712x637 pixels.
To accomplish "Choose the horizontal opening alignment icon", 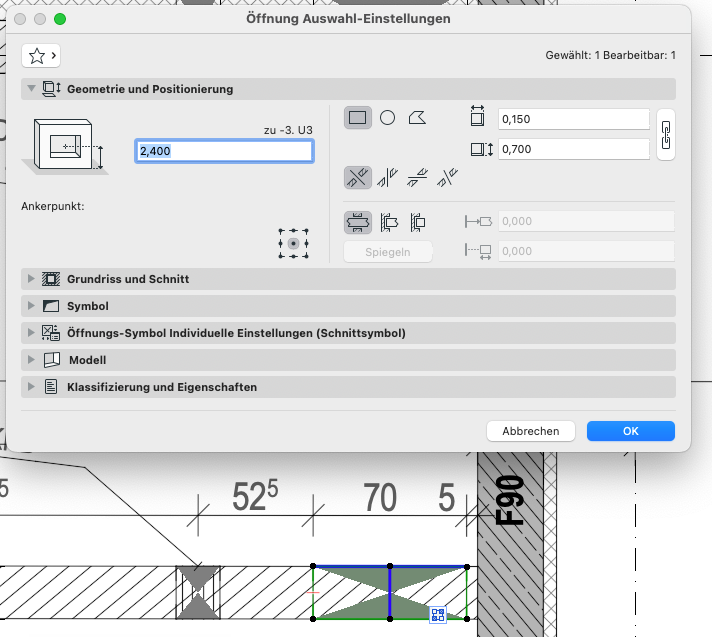I will coord(418,178).
